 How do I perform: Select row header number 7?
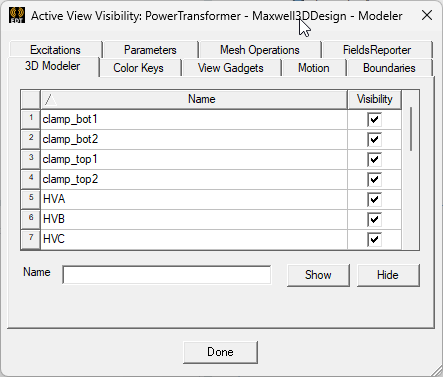tap(31, 239)
